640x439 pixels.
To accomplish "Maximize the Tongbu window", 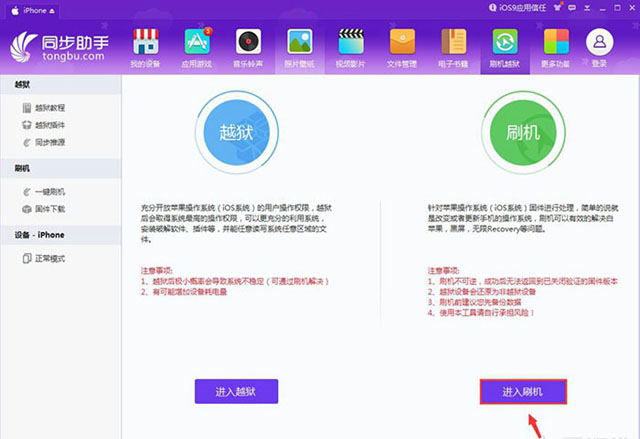I will [617, 8].
